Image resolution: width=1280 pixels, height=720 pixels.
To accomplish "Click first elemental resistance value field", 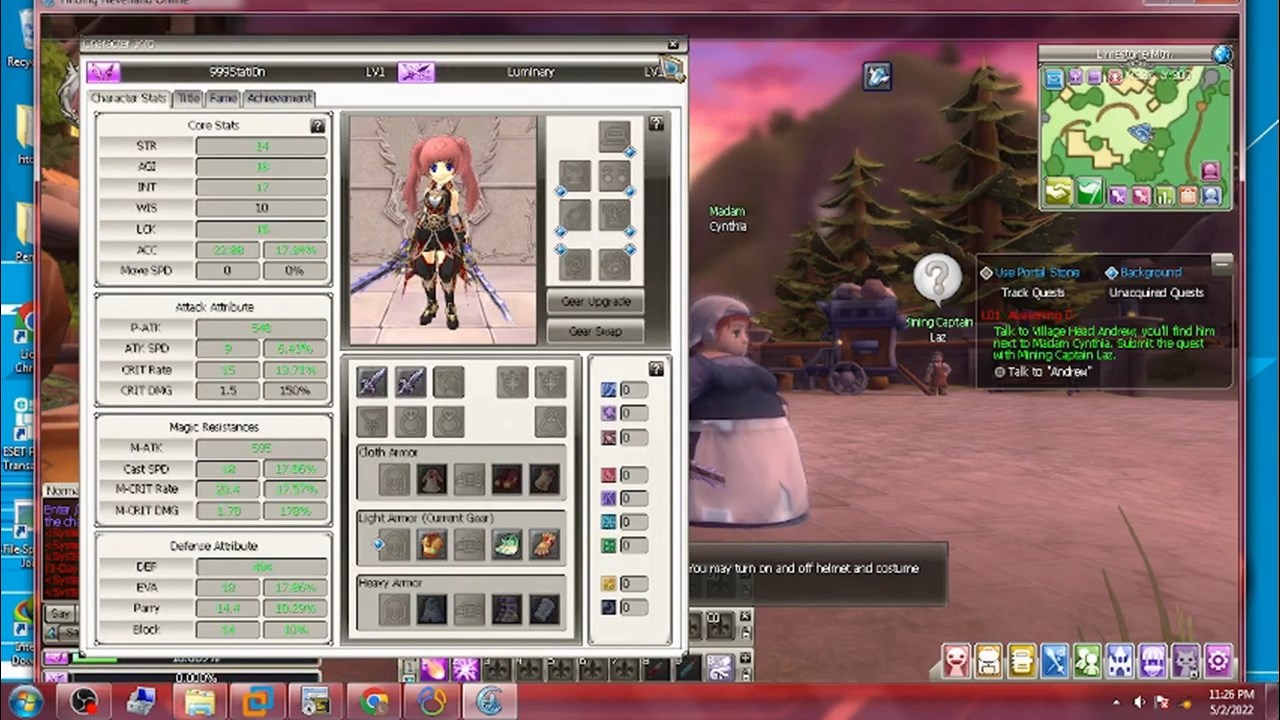I will 633,390.
